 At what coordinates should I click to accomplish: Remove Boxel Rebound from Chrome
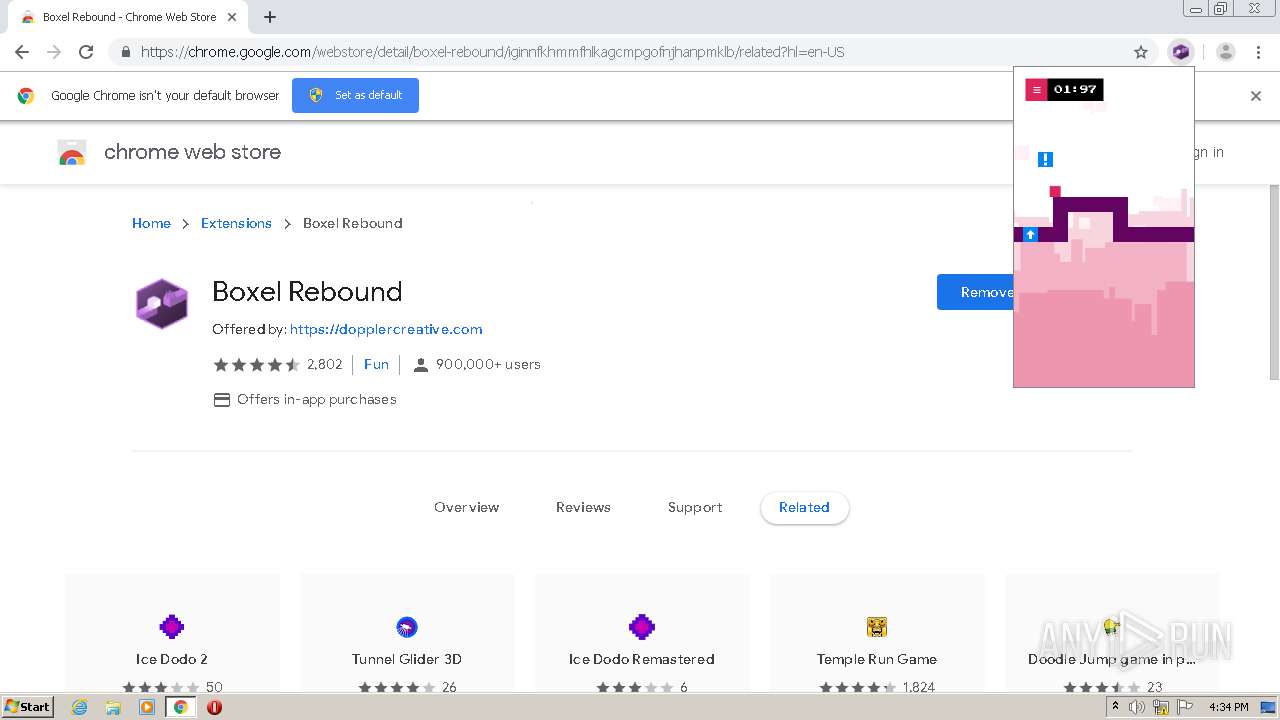976,292
